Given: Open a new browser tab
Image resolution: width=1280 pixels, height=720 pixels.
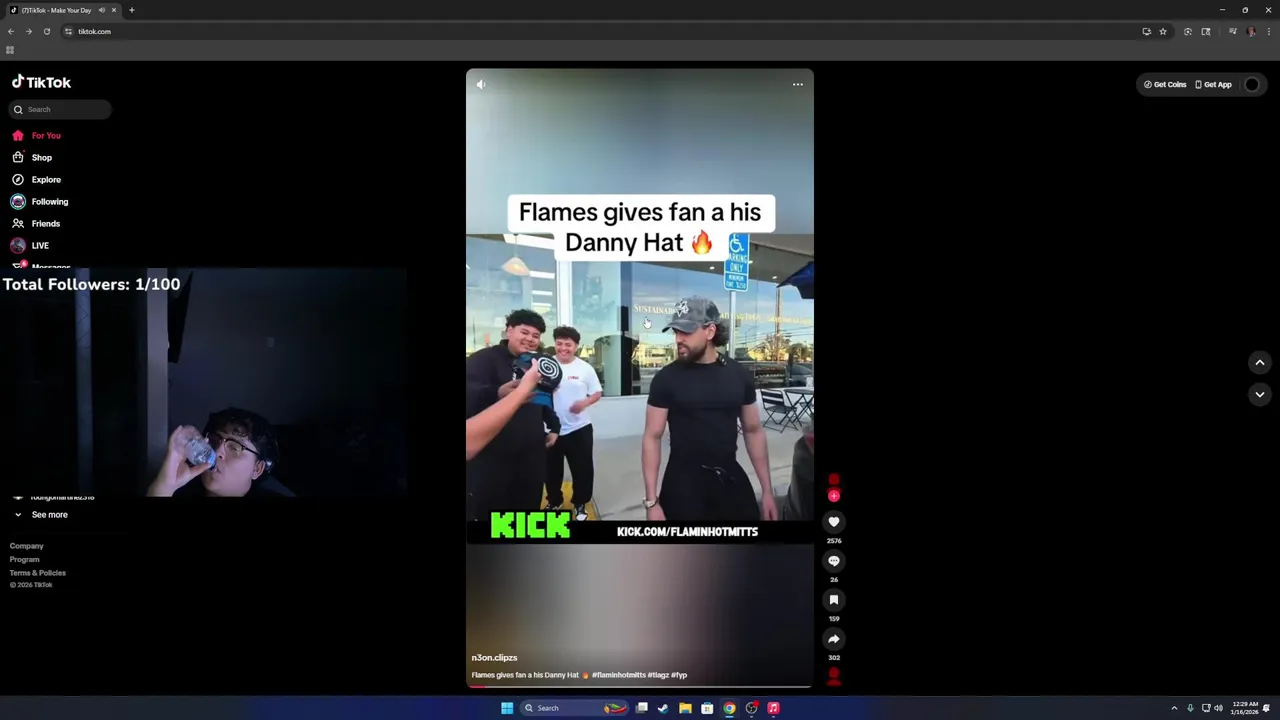Looking at the screenshot, I should pyautogui.click(x=131, y=10).
